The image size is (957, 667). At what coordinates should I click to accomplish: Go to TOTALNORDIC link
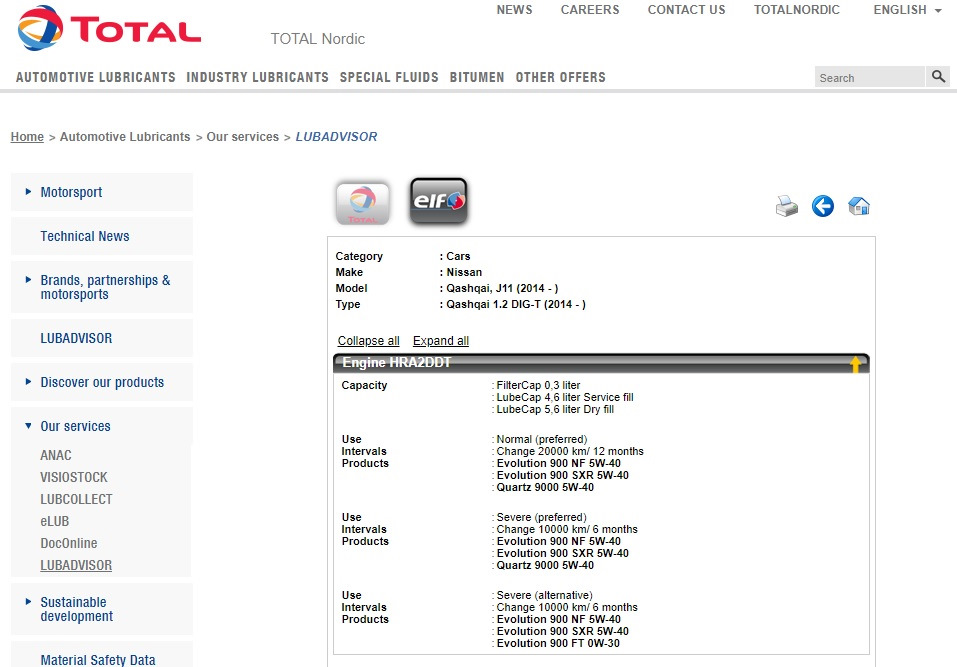(x=796, y=10)
